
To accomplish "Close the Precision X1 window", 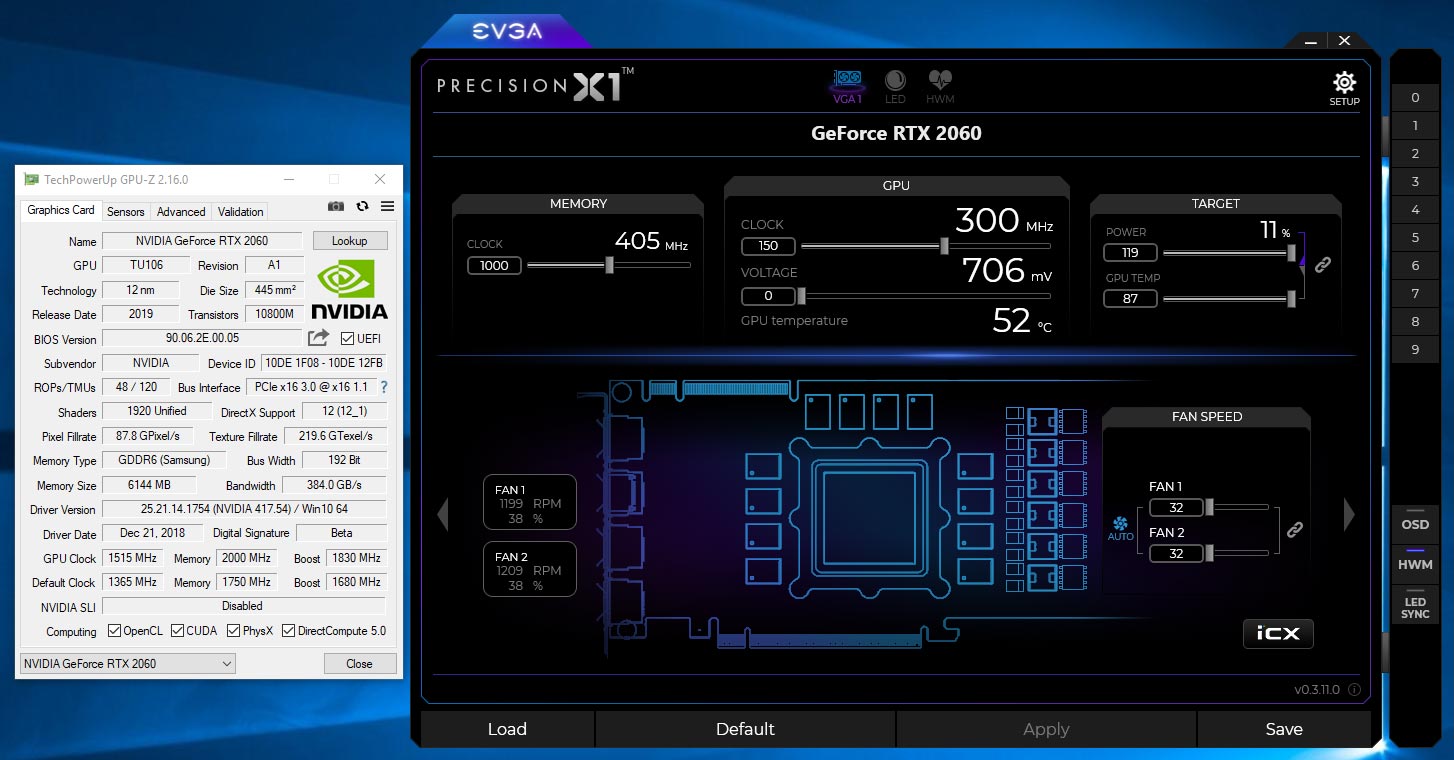I will tap(1344, 41).
